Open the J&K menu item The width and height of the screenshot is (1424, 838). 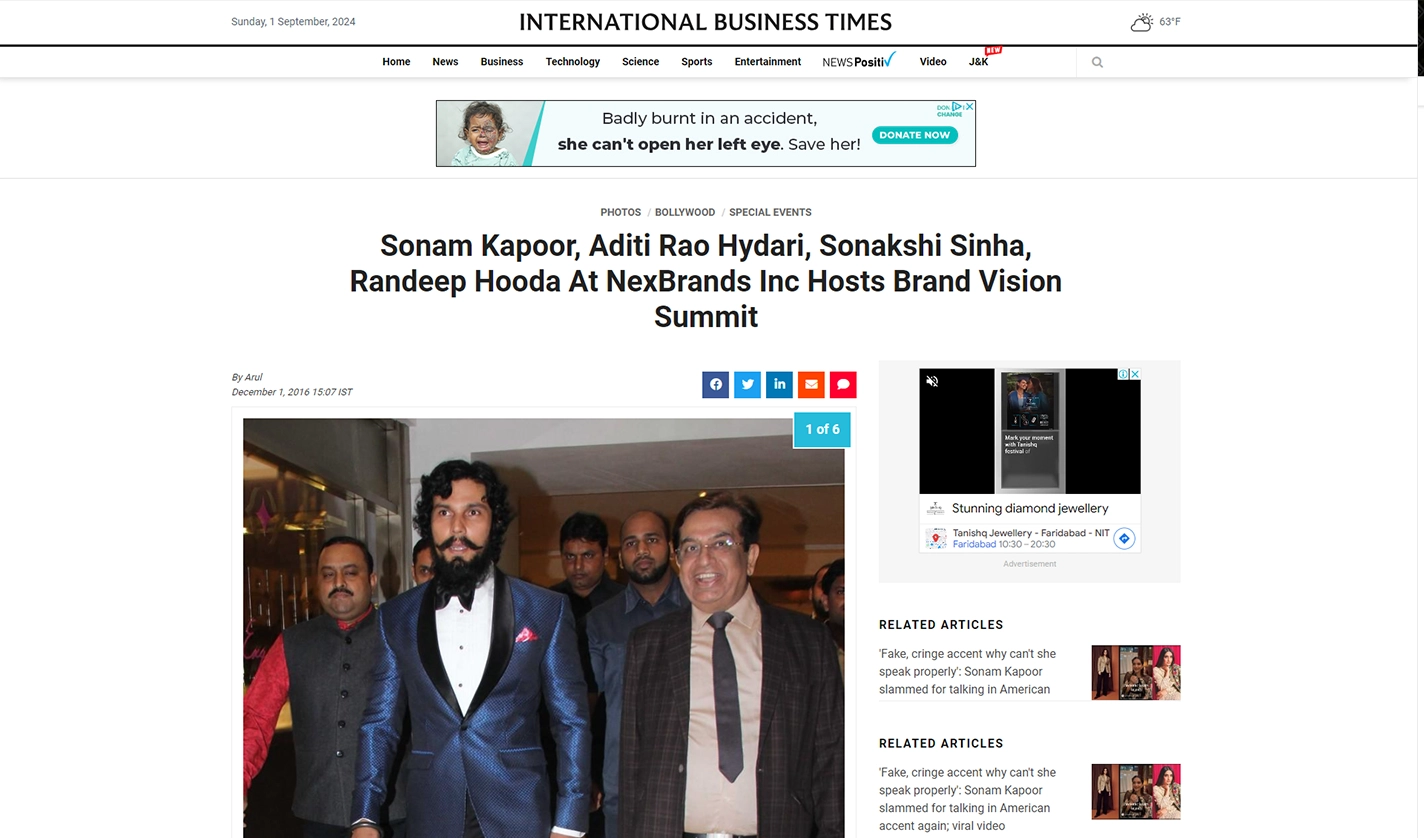(x=978, y=62)
